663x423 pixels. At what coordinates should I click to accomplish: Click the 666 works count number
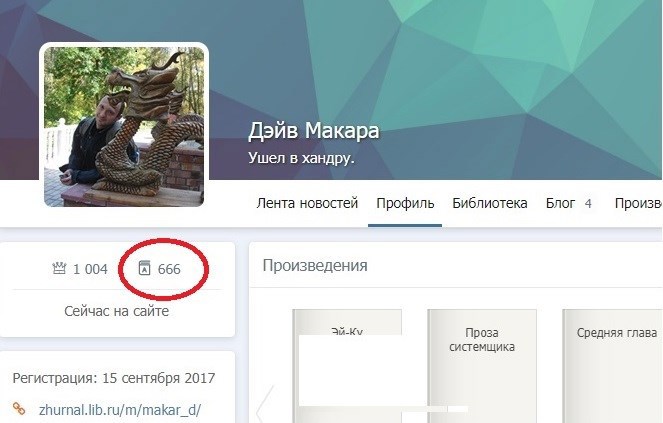coord(169,269)
